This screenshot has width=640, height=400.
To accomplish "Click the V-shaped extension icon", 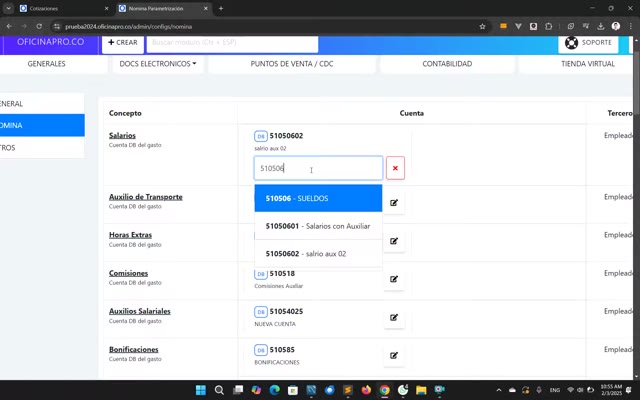I will [518, 27].
